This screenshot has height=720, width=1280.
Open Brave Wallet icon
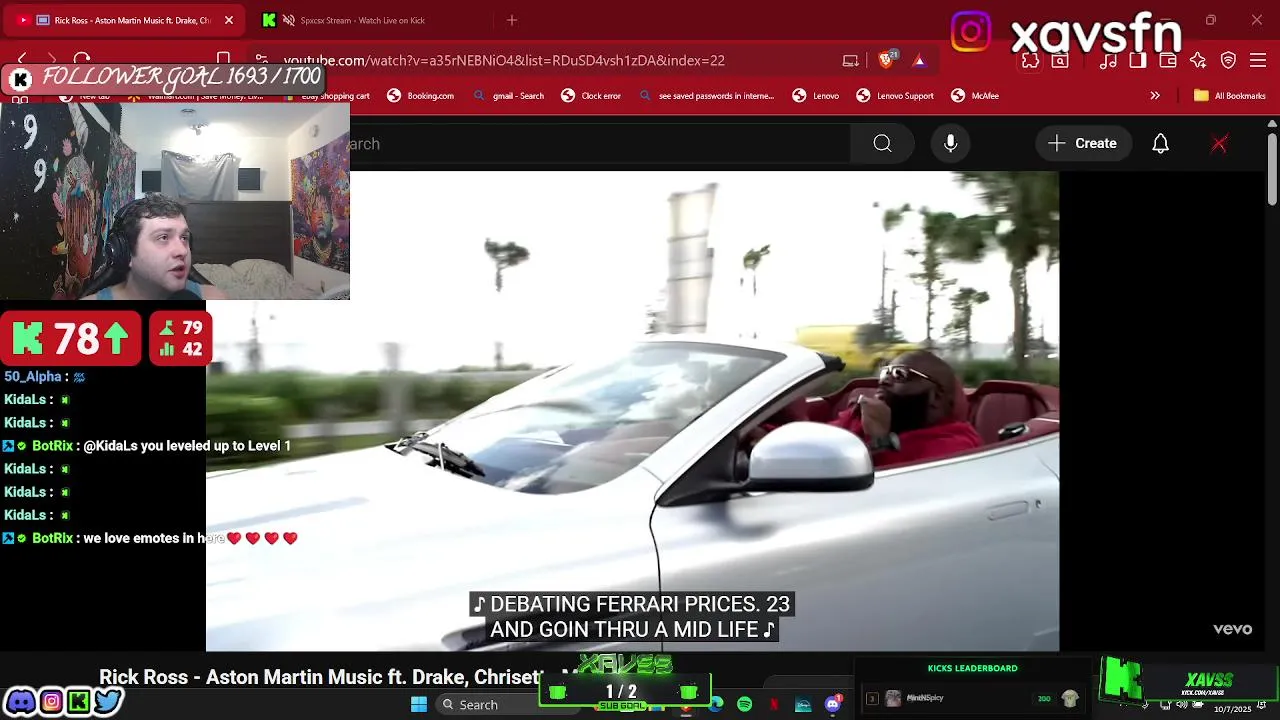1167,61
